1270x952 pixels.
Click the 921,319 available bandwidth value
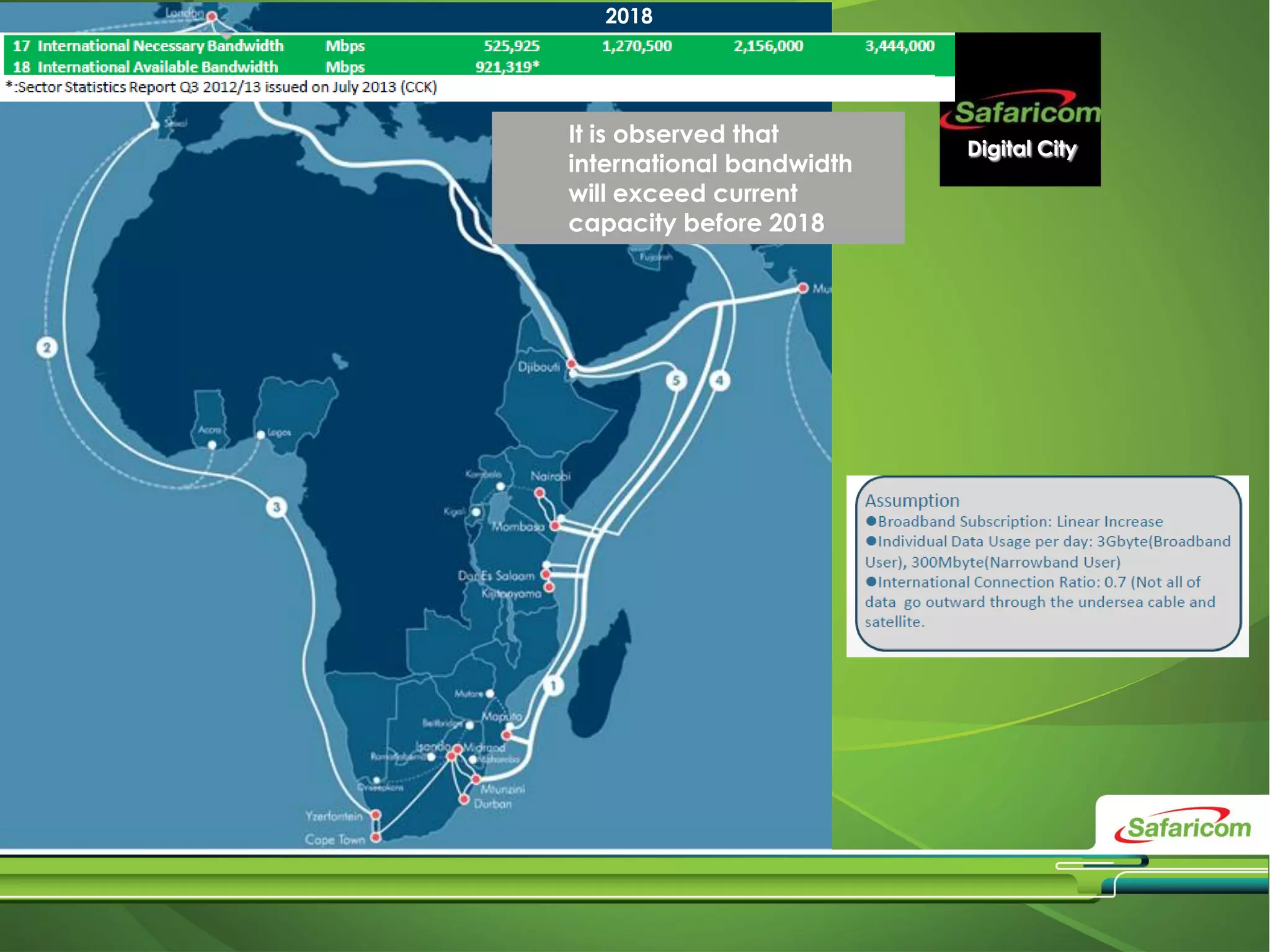507,67
